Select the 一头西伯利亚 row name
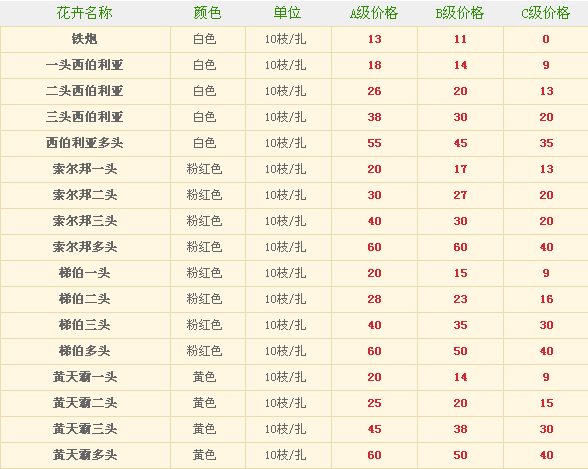588x469 pixels. coord(85,65)
